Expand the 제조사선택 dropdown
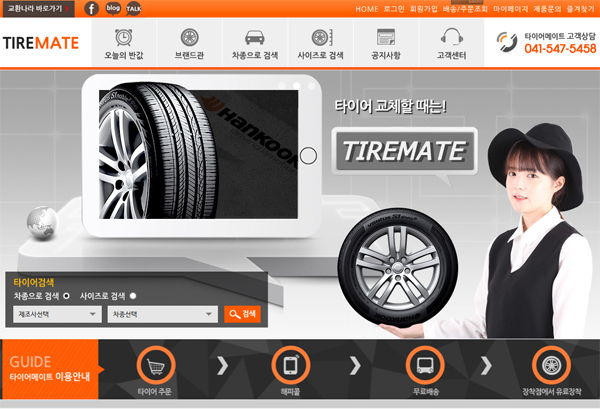 (56, 315)
